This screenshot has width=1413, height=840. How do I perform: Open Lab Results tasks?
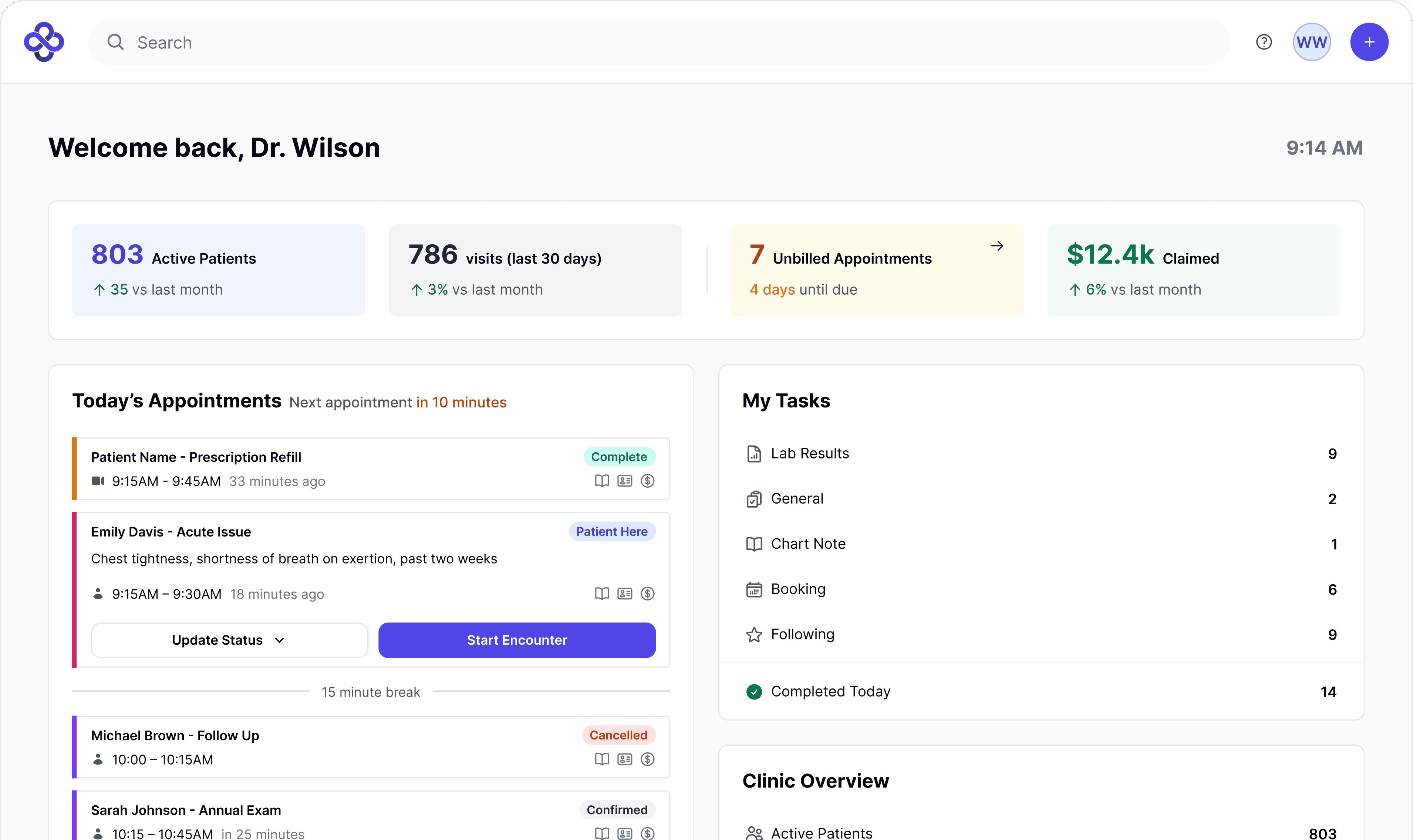coord(810,453)
